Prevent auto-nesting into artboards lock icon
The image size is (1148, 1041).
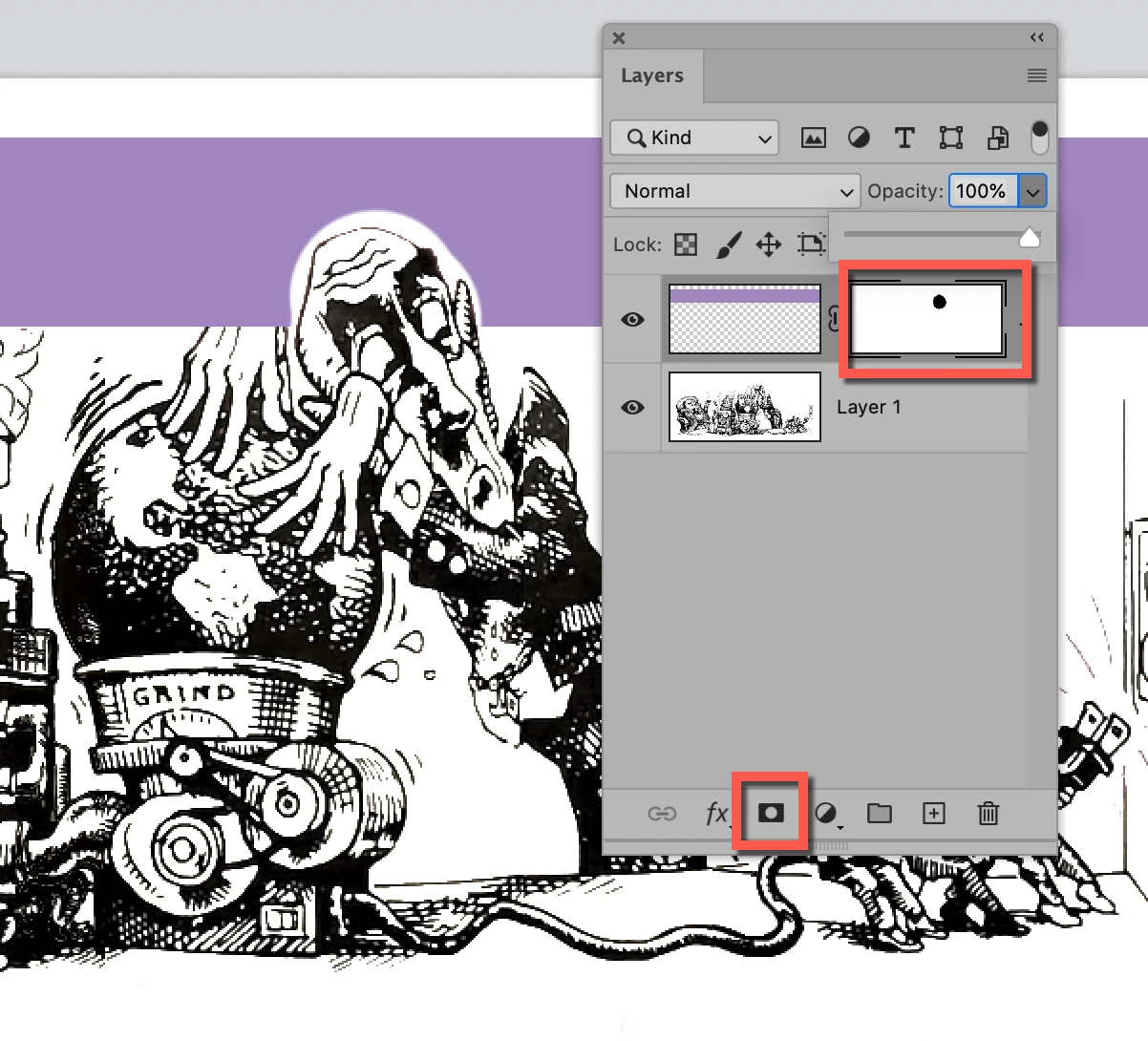point(811,244)
